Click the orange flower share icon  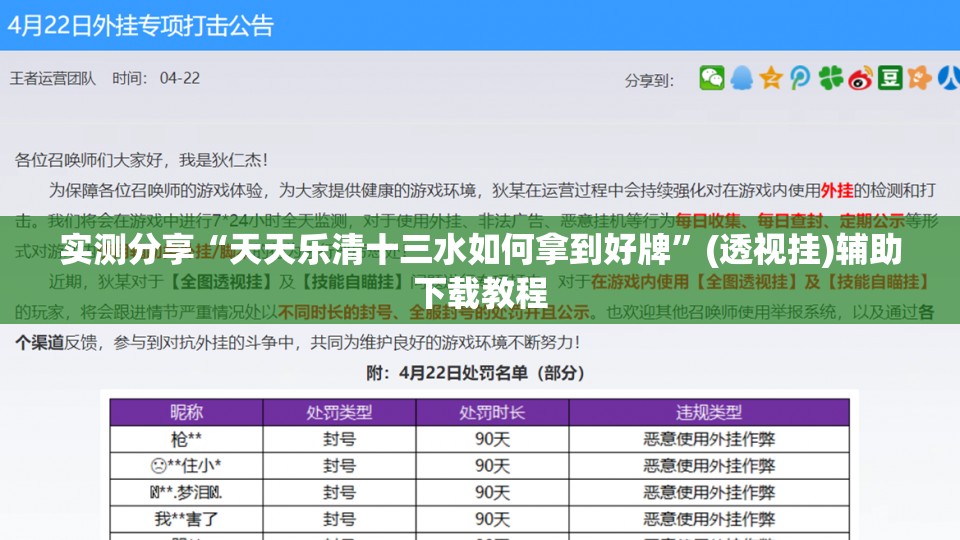tap(919, 78)
